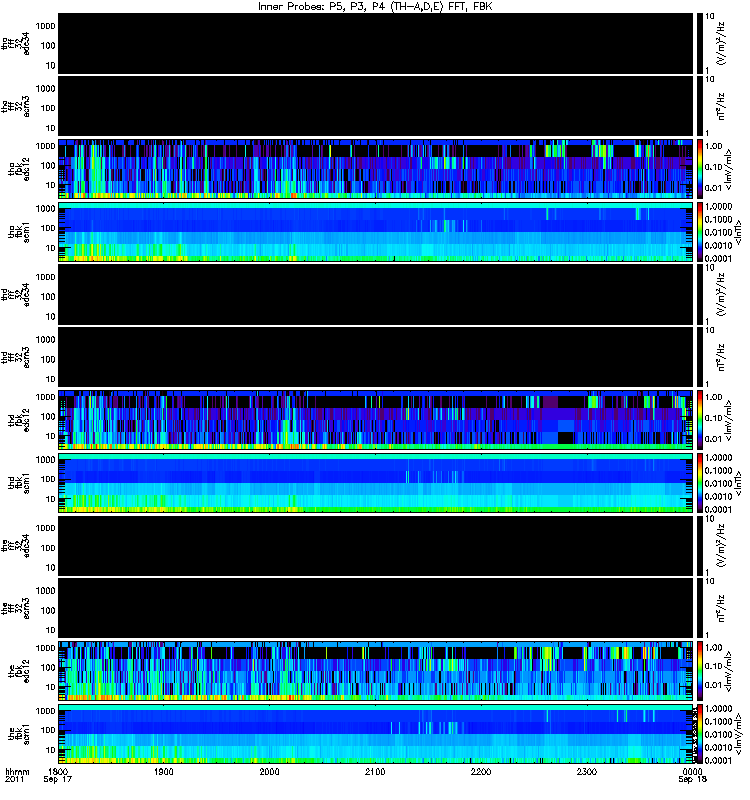Click the rainbow color bar of tha fbk scm1
This screenshot has width=750, height=800.
(x=699, y=232)
